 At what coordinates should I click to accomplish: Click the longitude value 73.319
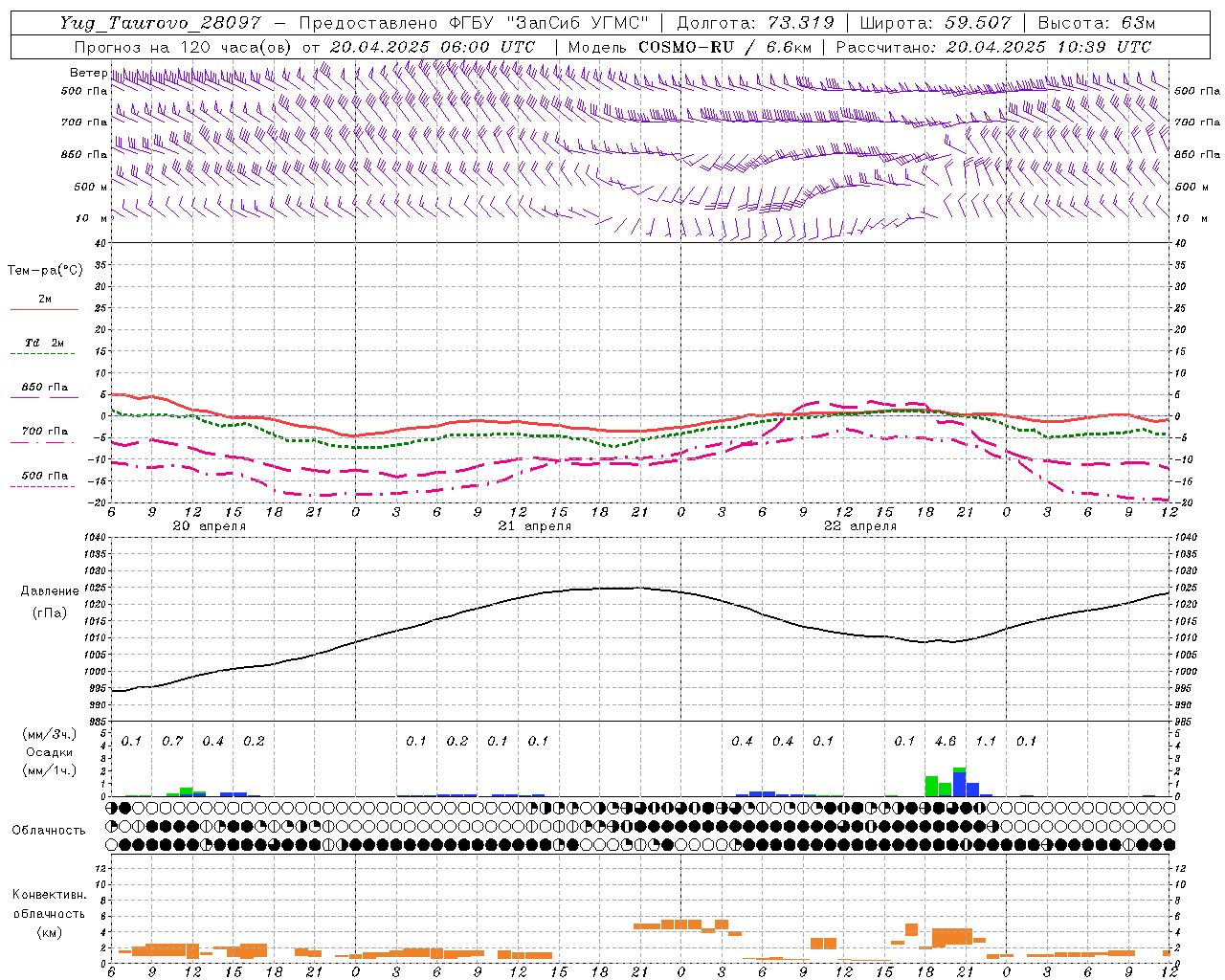click(801, 23)
